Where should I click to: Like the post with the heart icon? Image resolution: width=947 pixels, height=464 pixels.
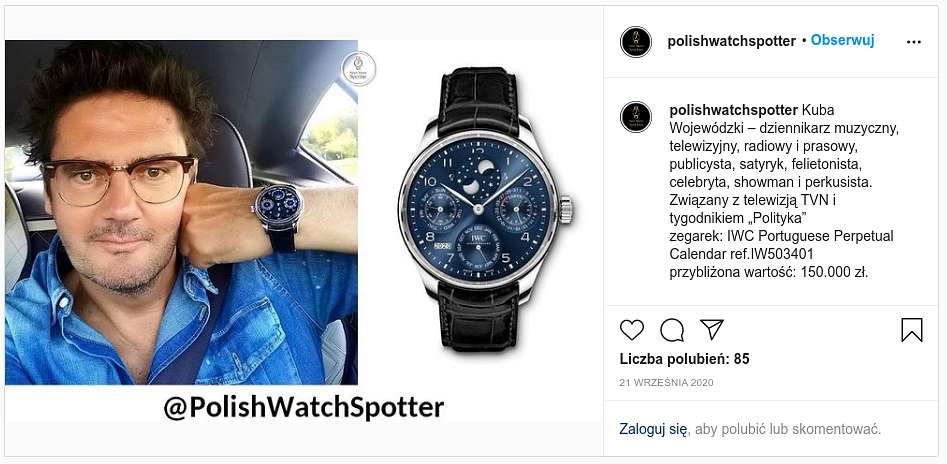[x=632, y=330]
